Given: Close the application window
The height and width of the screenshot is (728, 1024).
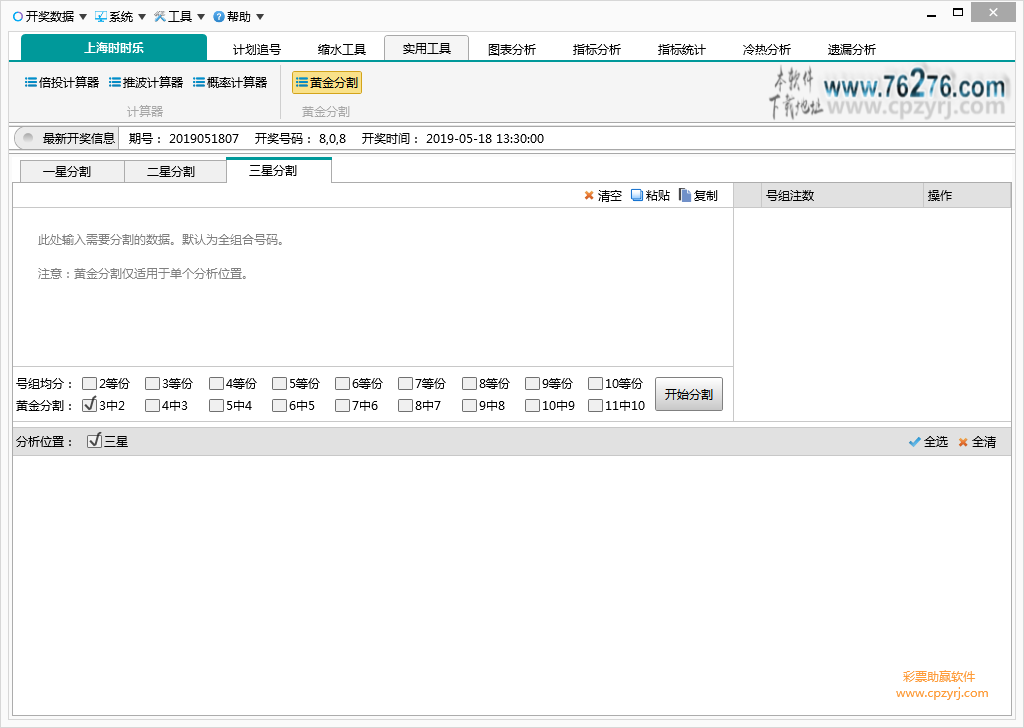Looking at the screenshot, I should click(x=993, y=12).
